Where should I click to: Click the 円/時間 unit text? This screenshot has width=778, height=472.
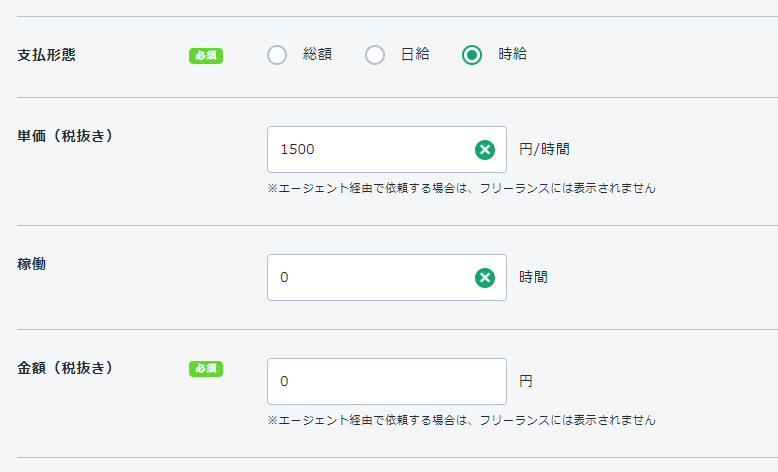(x=545, y=150)
